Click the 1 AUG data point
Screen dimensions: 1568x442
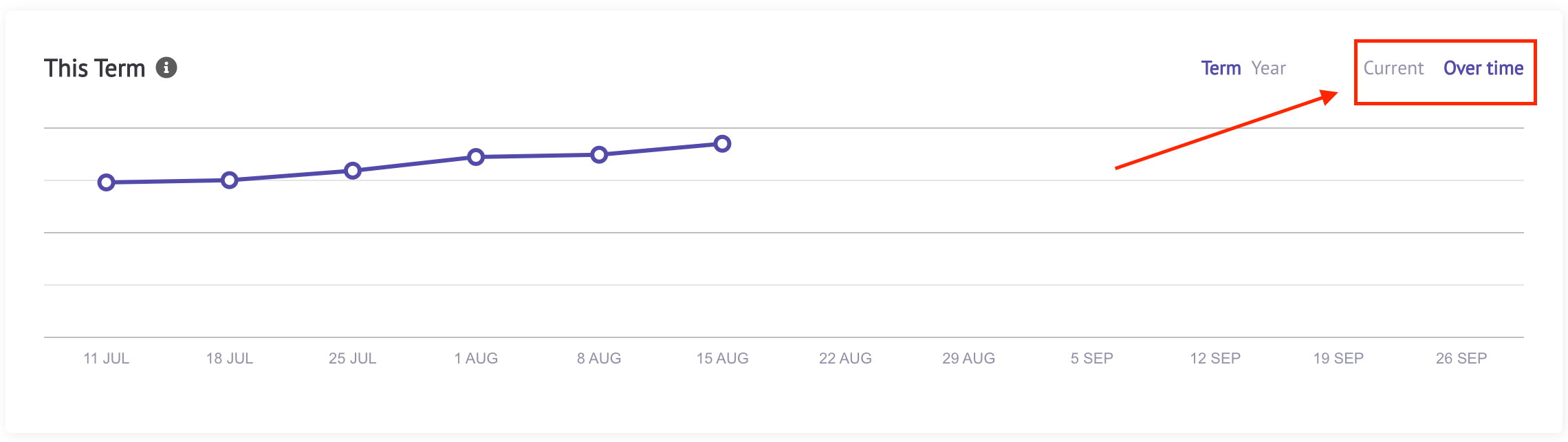[x=476, y=157]
